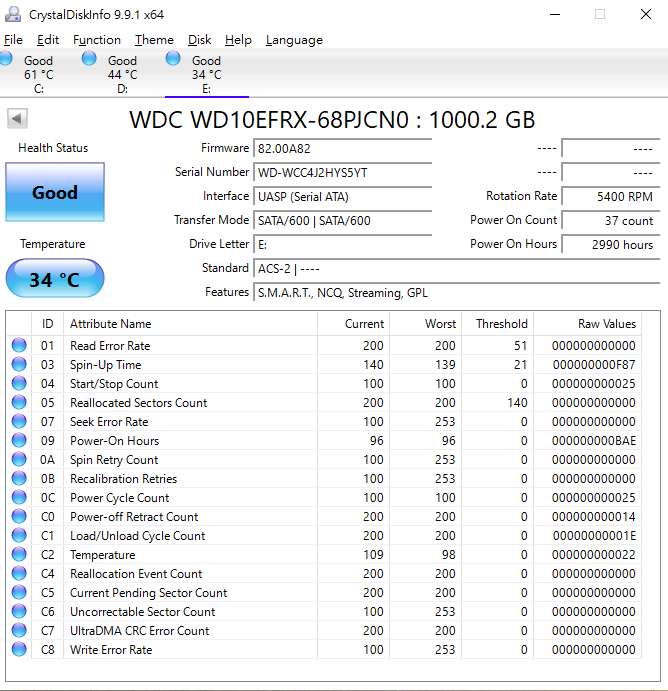The width and height of the screenshot is (668, 691).
Task: Click the CrystalDiskInfo app icon in title bar
Action: coord(13,14)
